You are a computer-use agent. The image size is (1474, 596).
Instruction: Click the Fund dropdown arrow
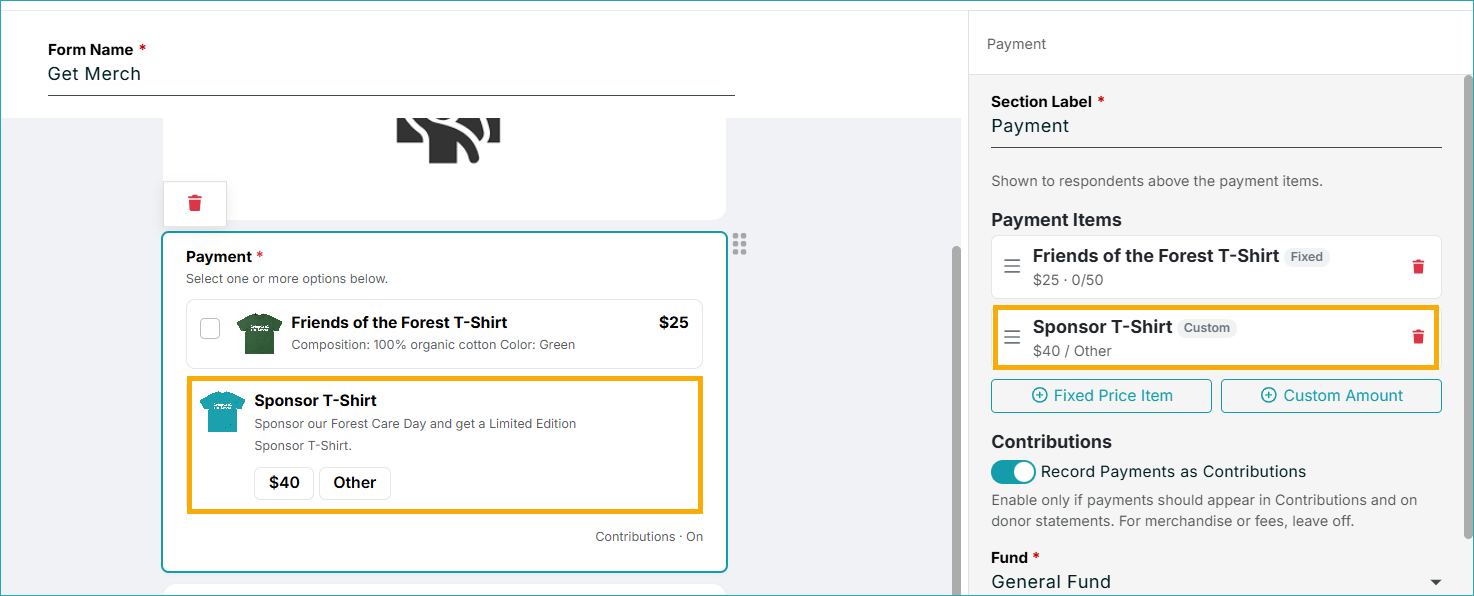click(x=1436, y=583)
